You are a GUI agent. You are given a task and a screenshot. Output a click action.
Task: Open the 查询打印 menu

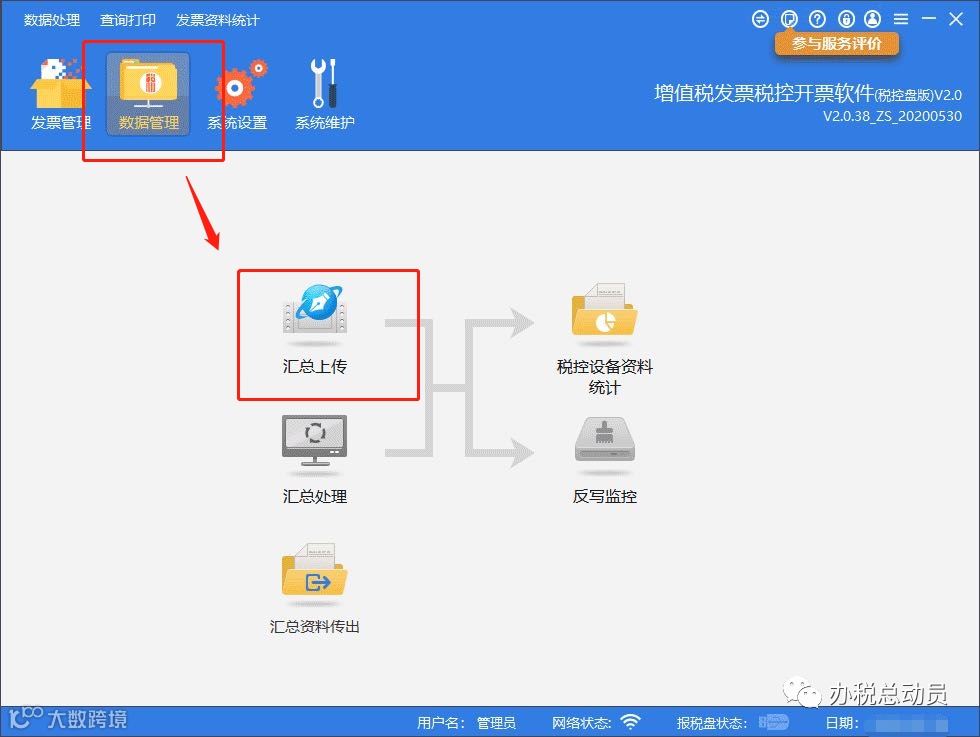(x=128, y=20)
